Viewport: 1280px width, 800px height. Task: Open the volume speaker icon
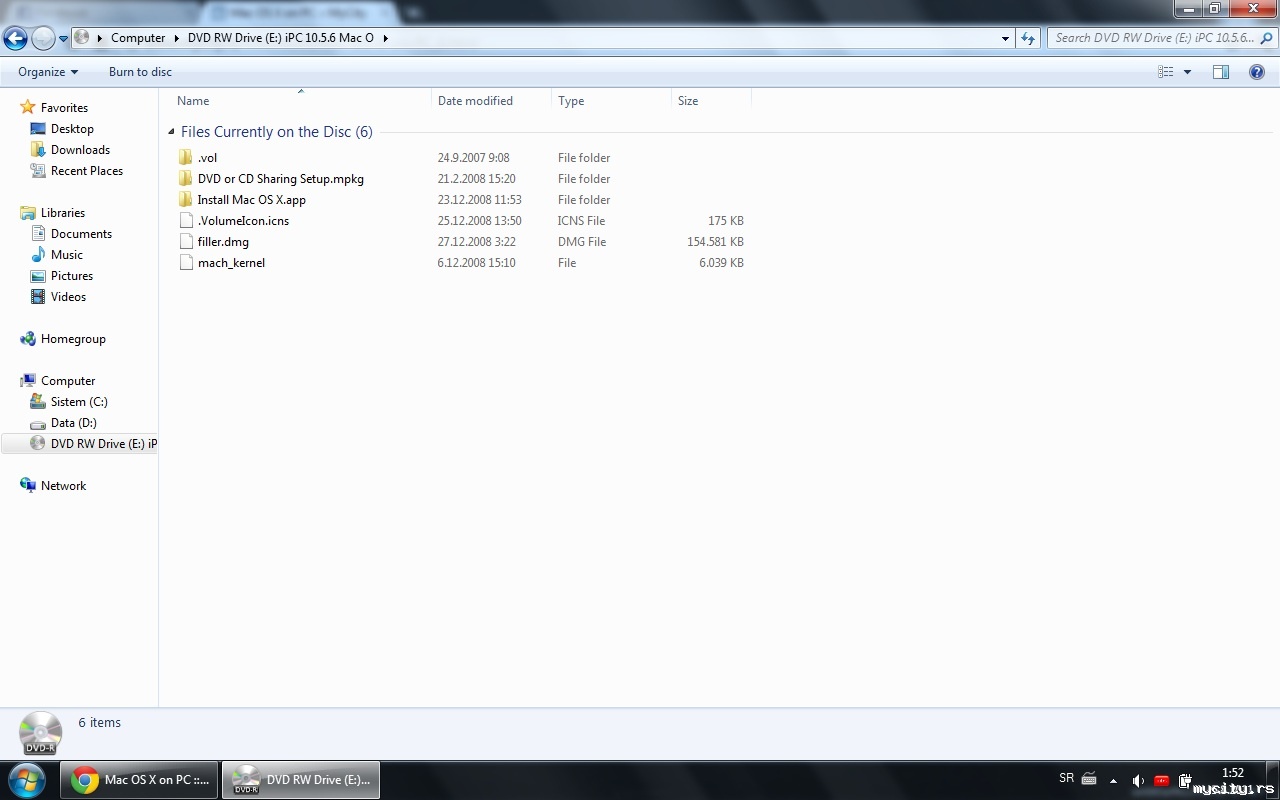click(1138, 781)
